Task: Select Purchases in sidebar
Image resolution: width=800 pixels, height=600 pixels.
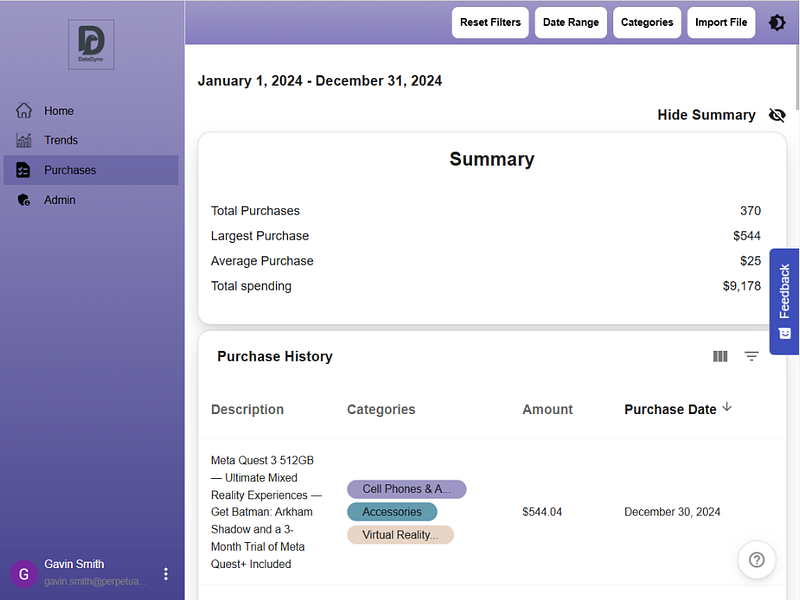Action: (91, 170)
